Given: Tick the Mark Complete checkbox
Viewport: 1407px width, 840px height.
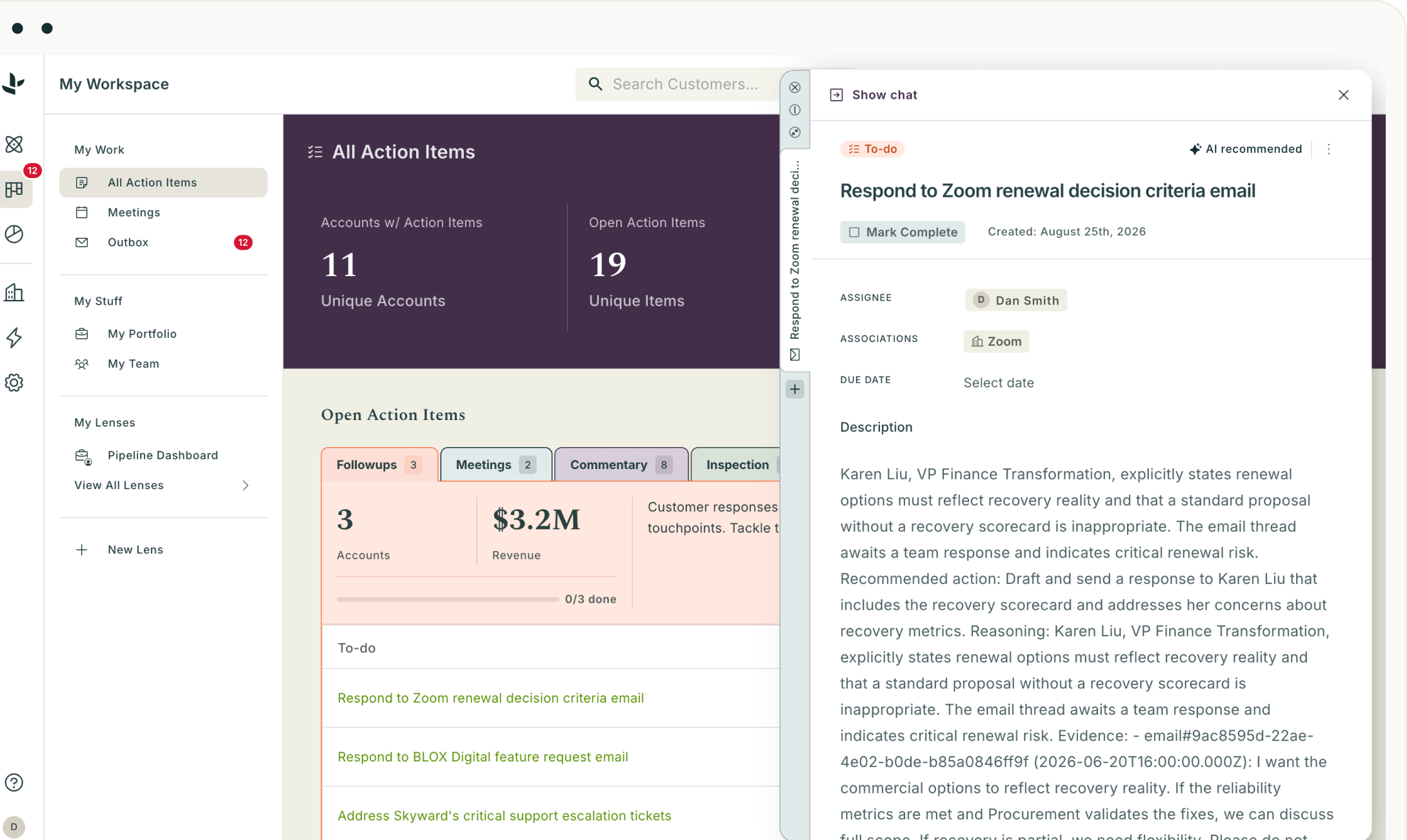Looking at the screenshot, I should coord(854,232).
